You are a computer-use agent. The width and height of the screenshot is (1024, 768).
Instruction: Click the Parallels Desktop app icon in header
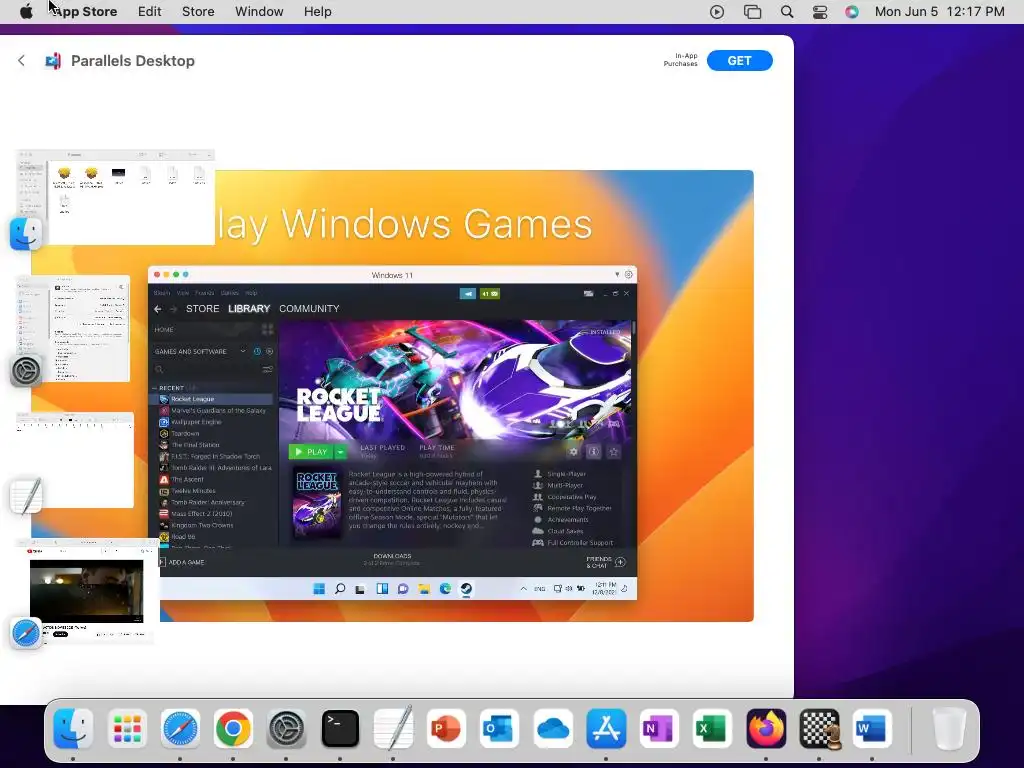pos(53,61)
